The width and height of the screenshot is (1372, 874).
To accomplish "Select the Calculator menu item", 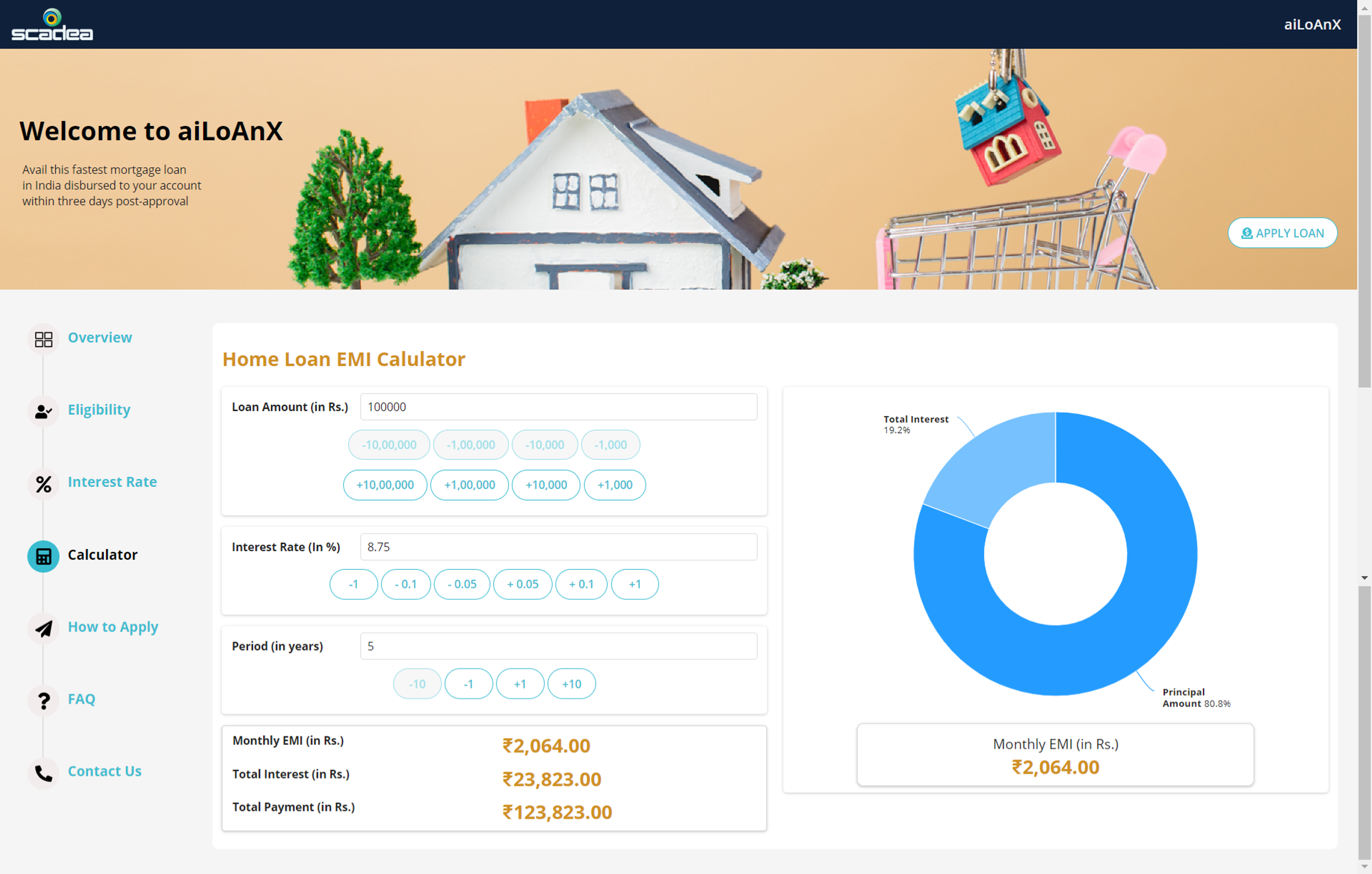I will point(103,554).
